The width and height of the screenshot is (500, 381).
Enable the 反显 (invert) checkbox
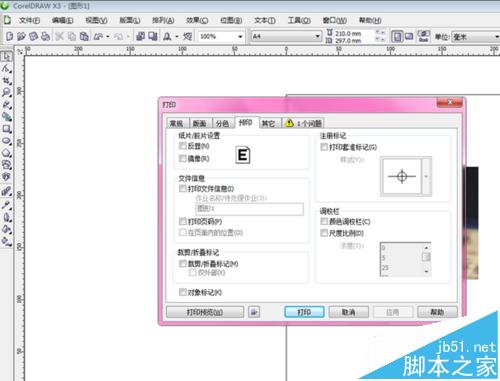pyautogui.click(x=182, y=146)
